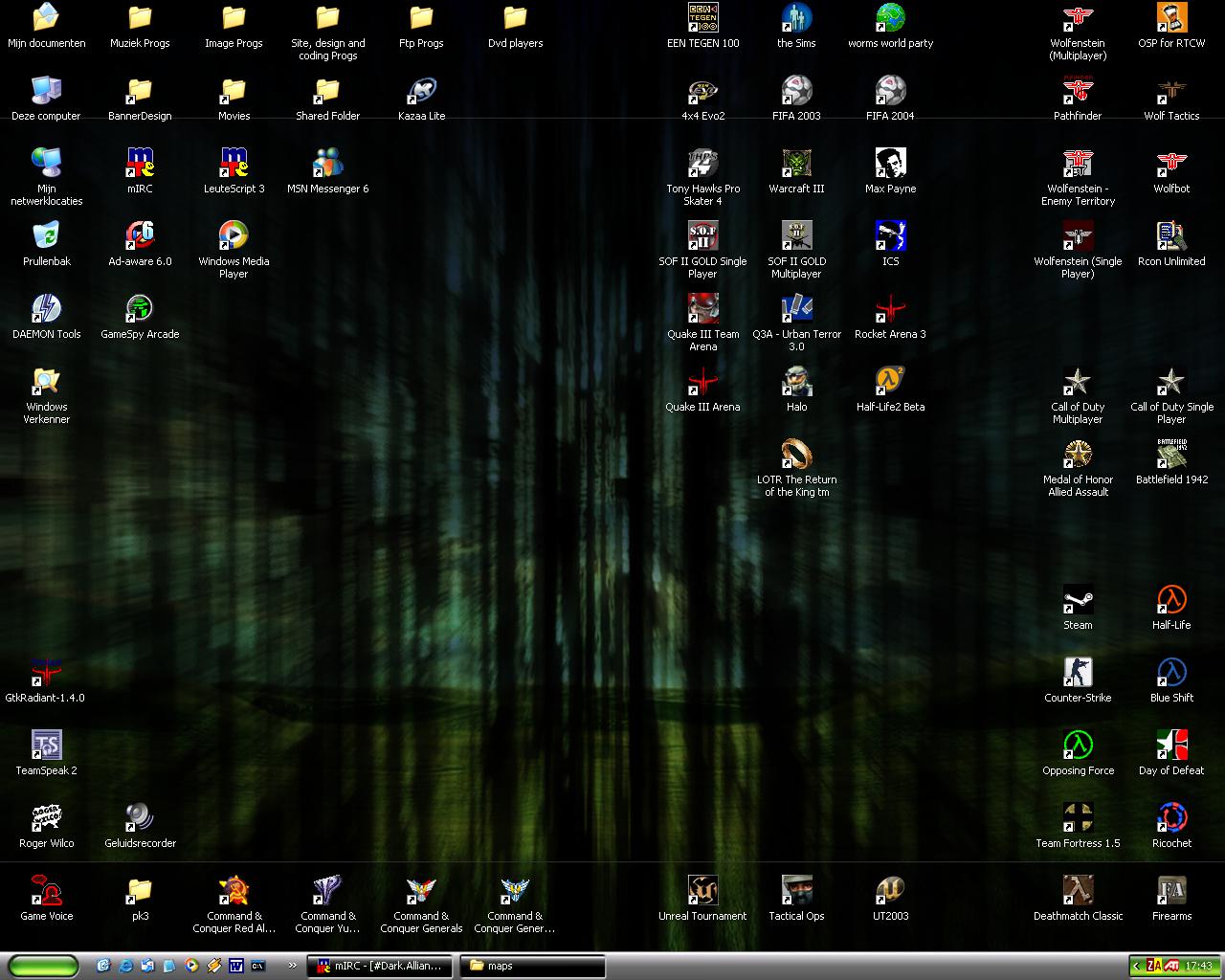The height and width of the screenshot is (980, 1225).
Task: Launch Unreal Tournament from the desktop
Action: click(x=702, y=890)
